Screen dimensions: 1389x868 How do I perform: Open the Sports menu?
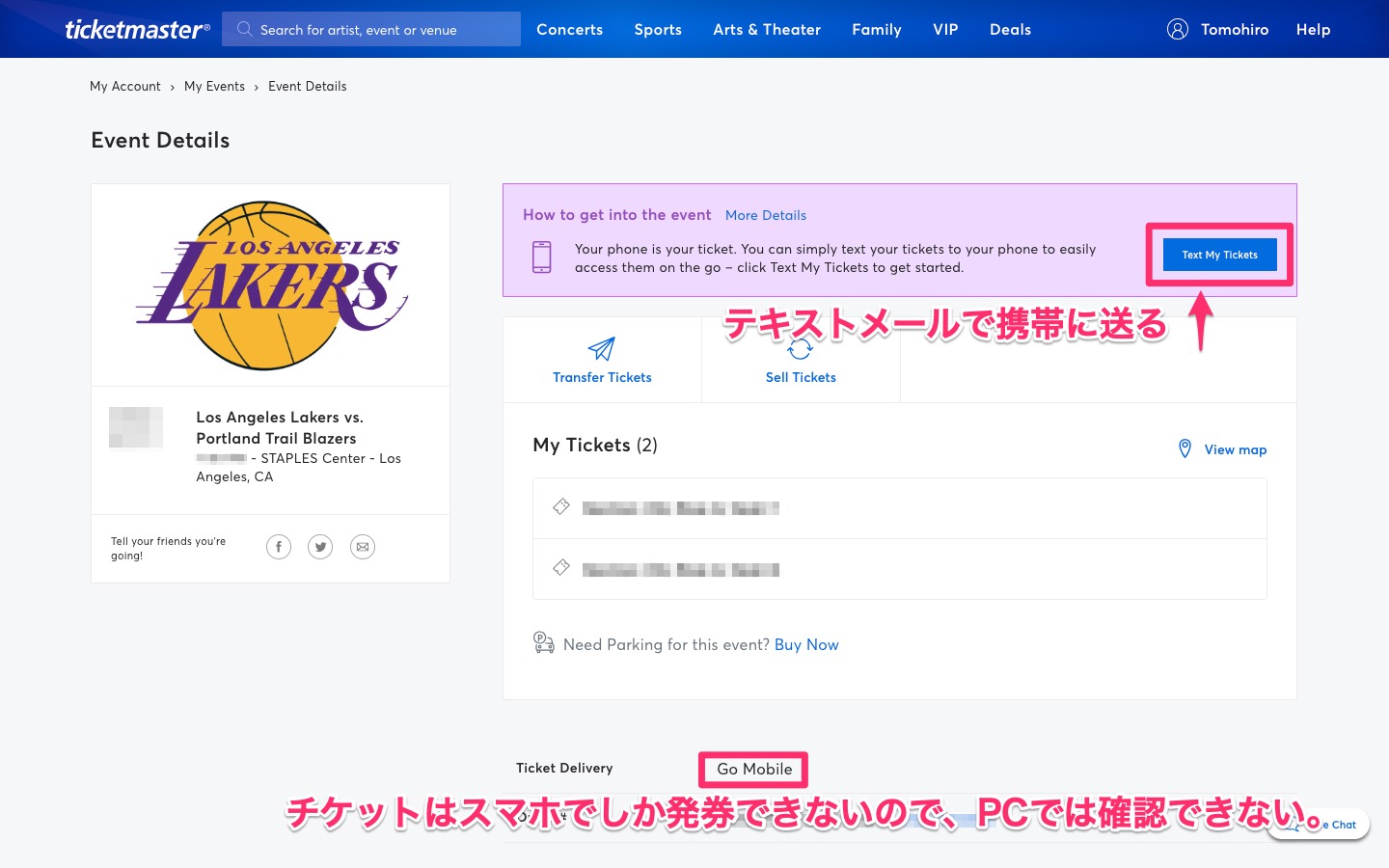point(658,29)
